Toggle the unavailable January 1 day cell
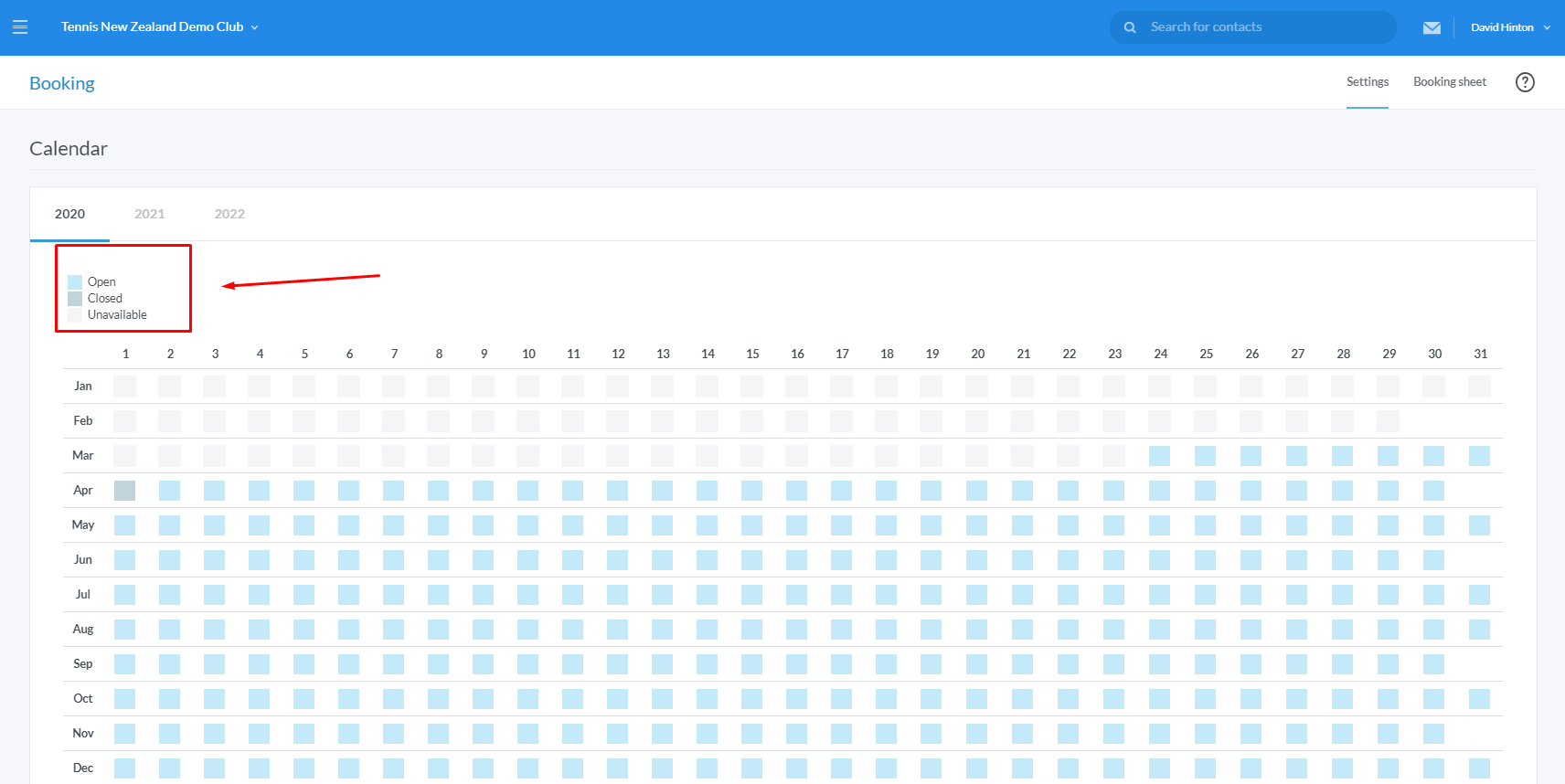Image resolution: width=1565 pixels, height=784 pixels. point(125,387)
